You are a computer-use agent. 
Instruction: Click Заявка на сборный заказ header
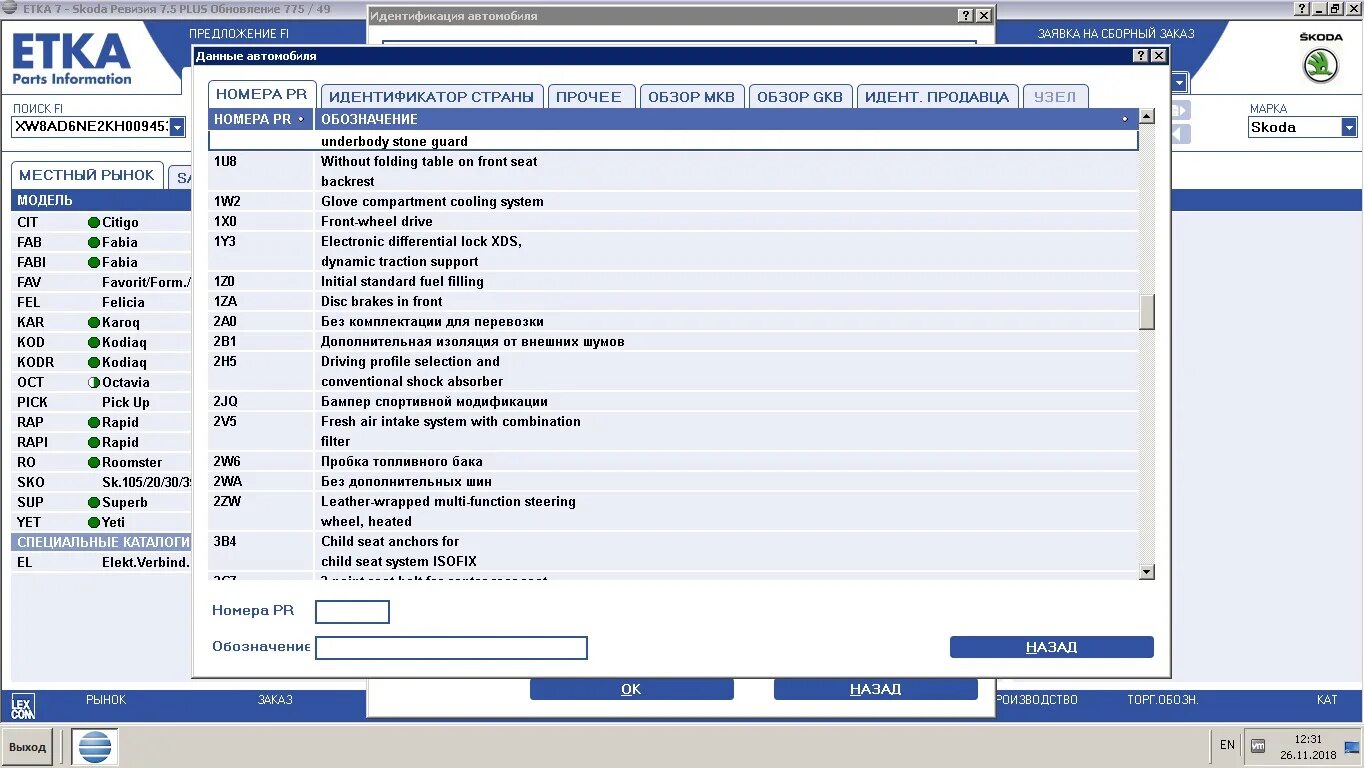(x=1116, y=33)
